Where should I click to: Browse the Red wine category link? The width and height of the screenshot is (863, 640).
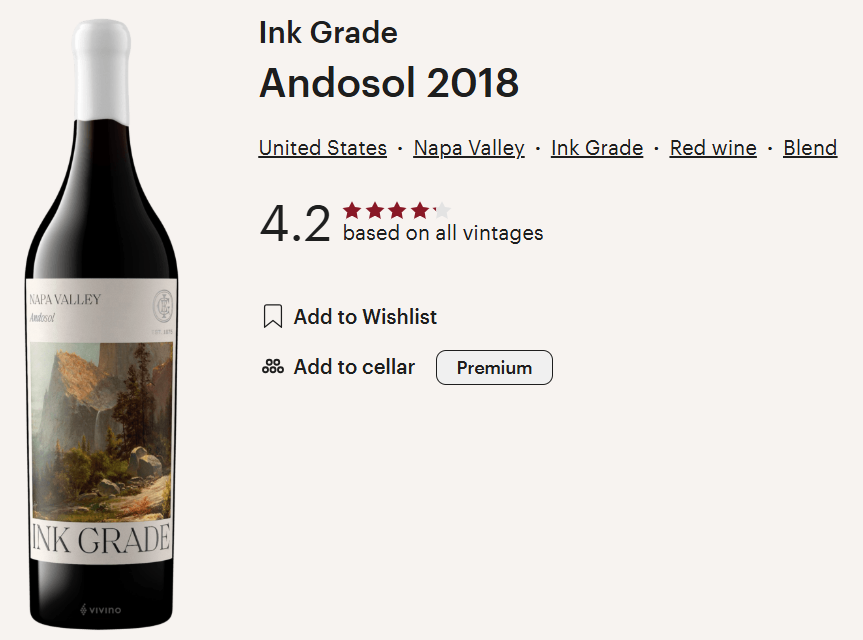coord(712,147)
